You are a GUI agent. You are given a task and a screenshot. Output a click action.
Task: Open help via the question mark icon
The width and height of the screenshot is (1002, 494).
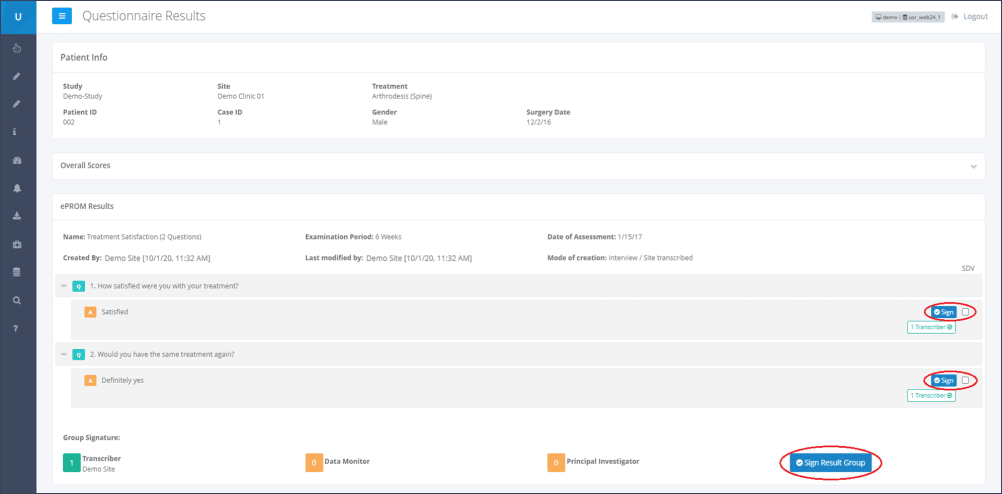[x=17, y=328]
